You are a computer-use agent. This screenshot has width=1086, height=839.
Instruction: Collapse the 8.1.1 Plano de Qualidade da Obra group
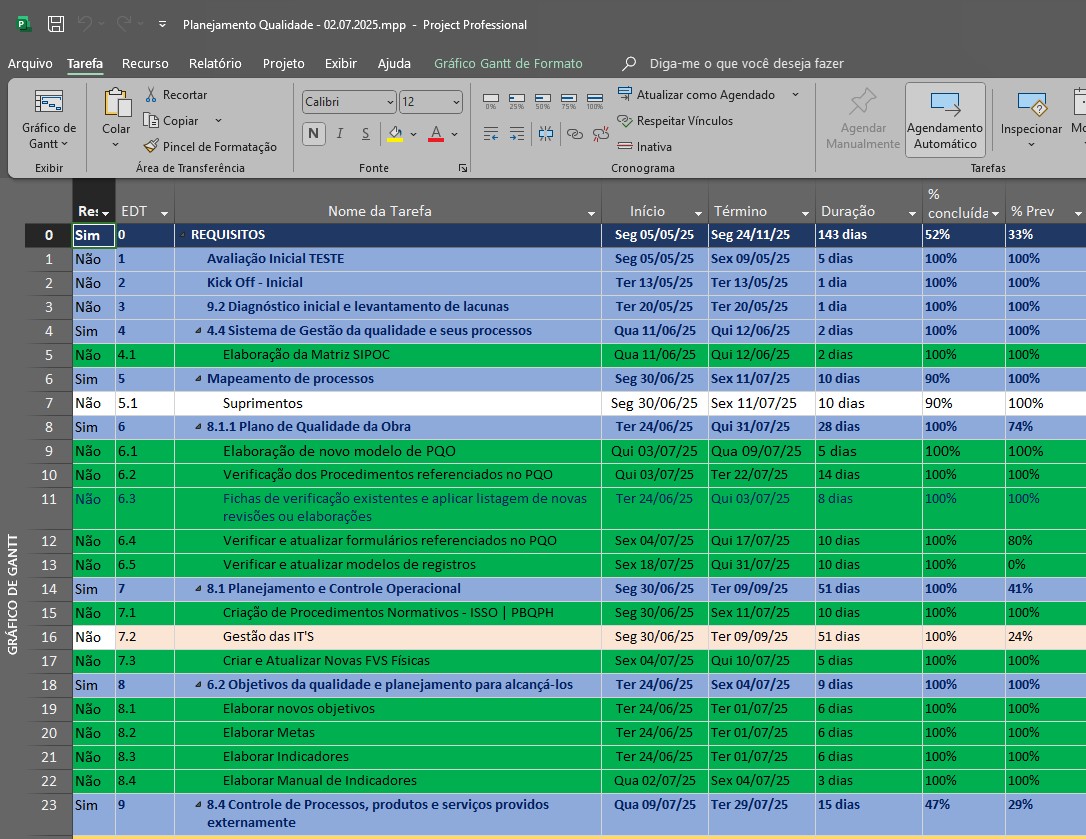pos(198,427)
